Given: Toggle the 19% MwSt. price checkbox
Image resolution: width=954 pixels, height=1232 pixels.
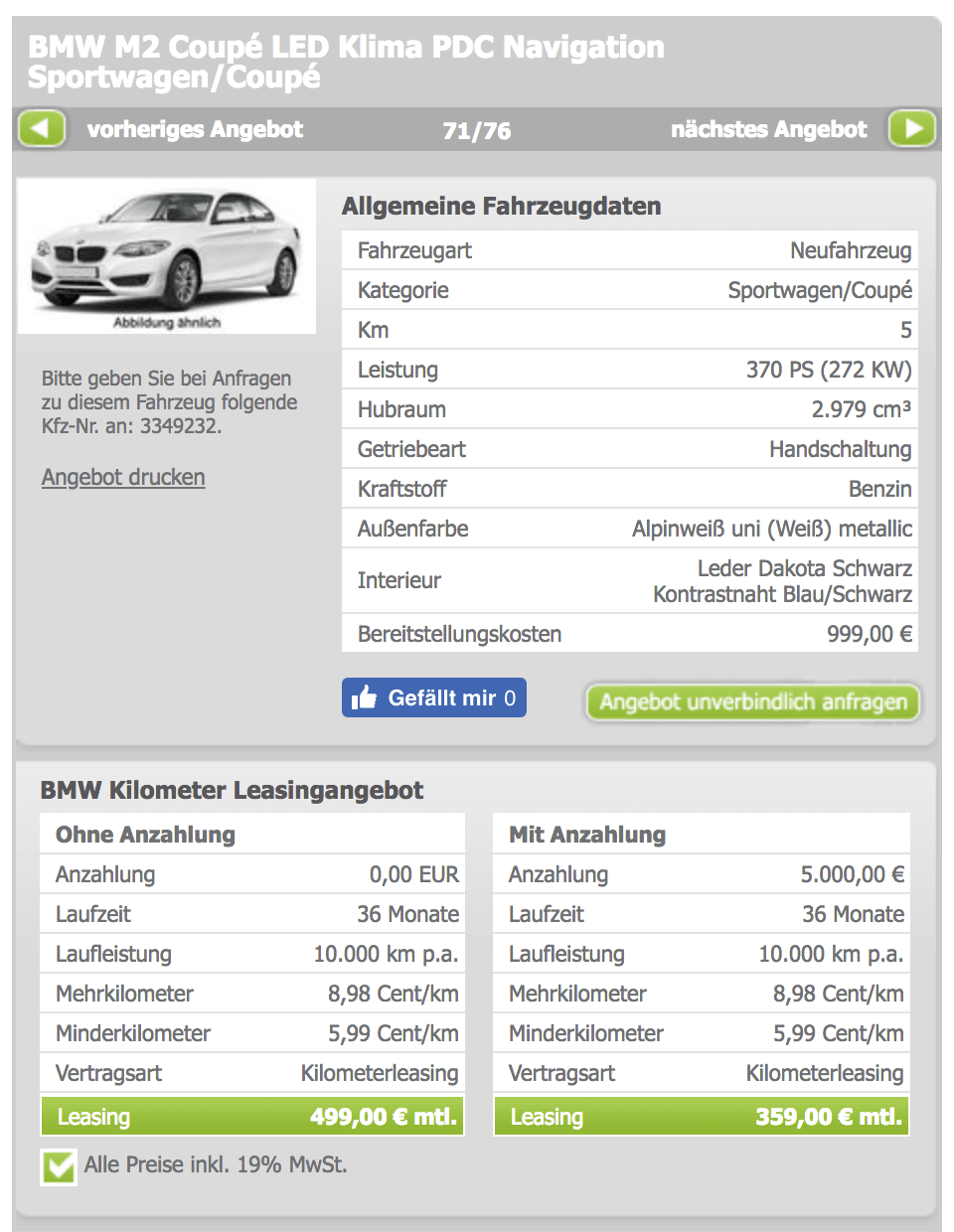Looking at the screenshot, I should coord(59,1166).
